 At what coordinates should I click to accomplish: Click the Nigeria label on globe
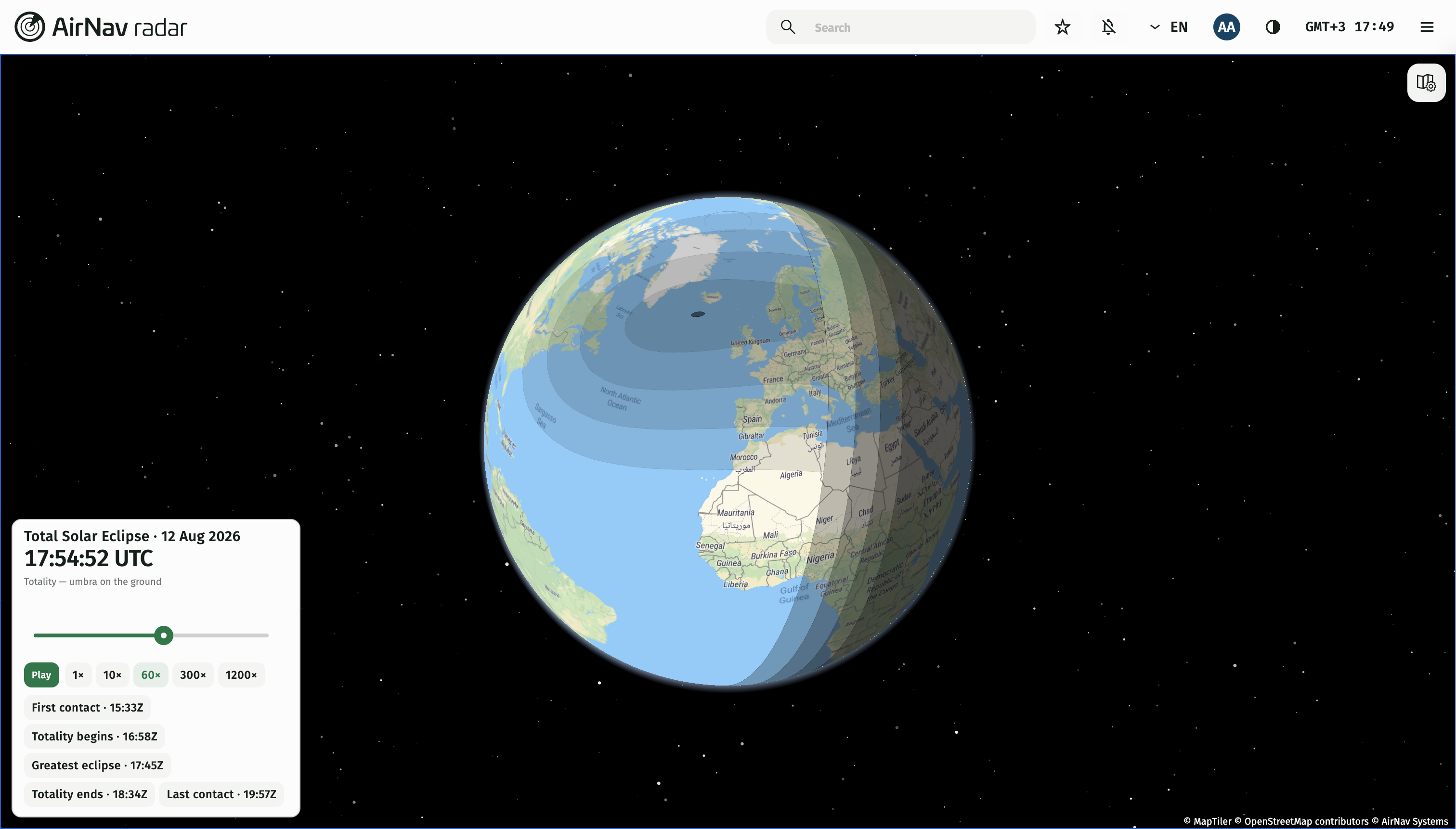point(820,558)
